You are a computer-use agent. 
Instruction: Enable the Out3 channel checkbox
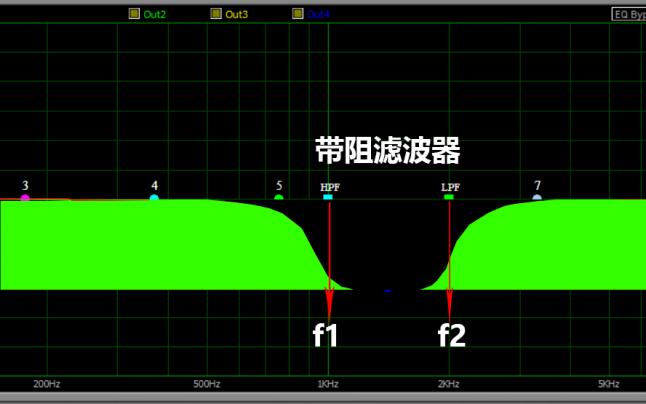pyautogui.click(x=216, y=14)
